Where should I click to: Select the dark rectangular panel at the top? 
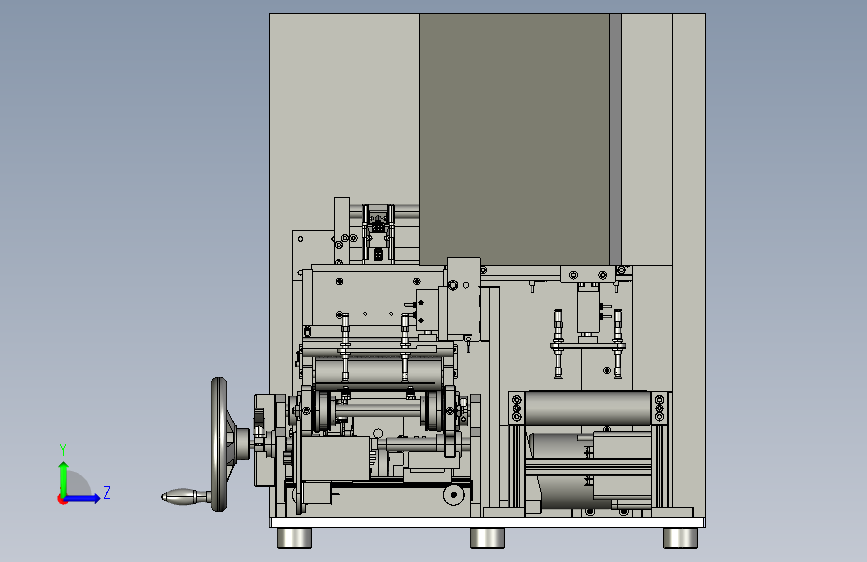click(x=514, y=138)
